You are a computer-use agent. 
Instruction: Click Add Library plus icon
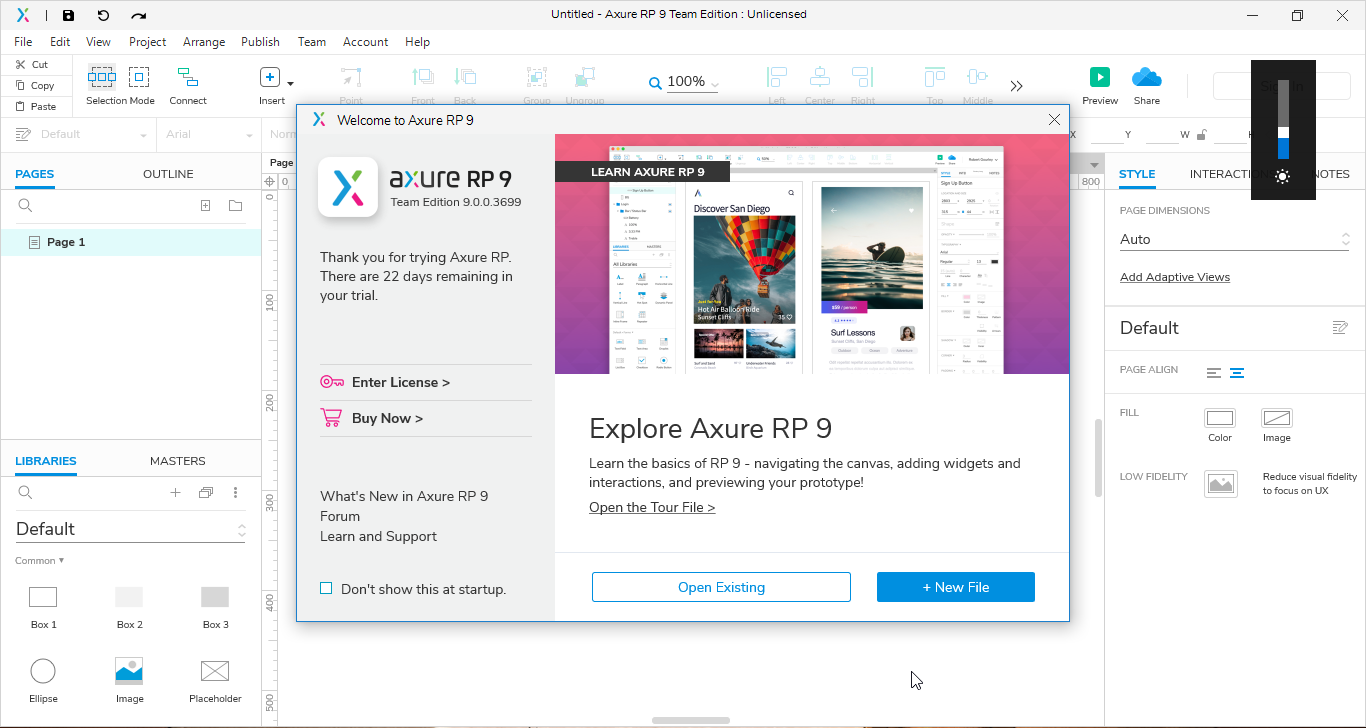point(175,492)
